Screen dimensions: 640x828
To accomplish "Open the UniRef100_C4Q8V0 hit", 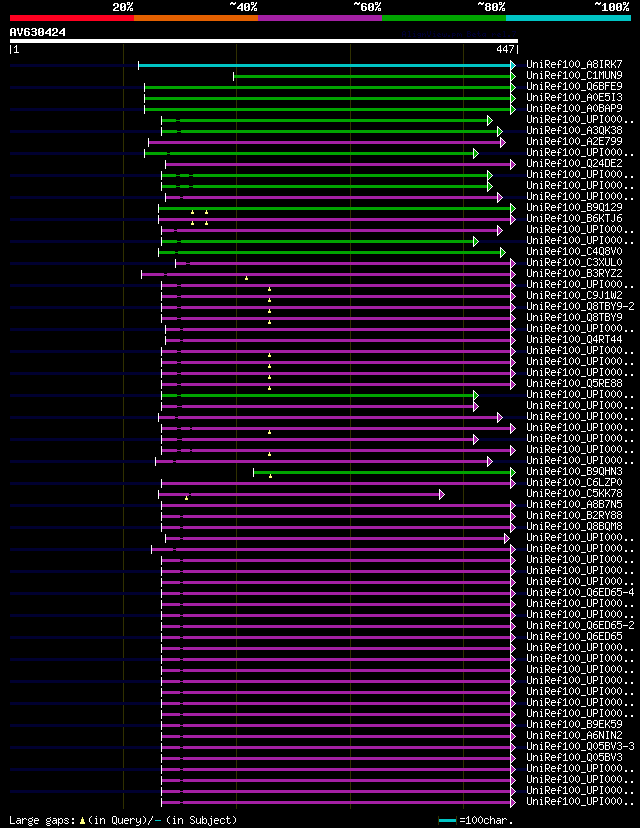I will pyautogui.click(x=574, y=251).
